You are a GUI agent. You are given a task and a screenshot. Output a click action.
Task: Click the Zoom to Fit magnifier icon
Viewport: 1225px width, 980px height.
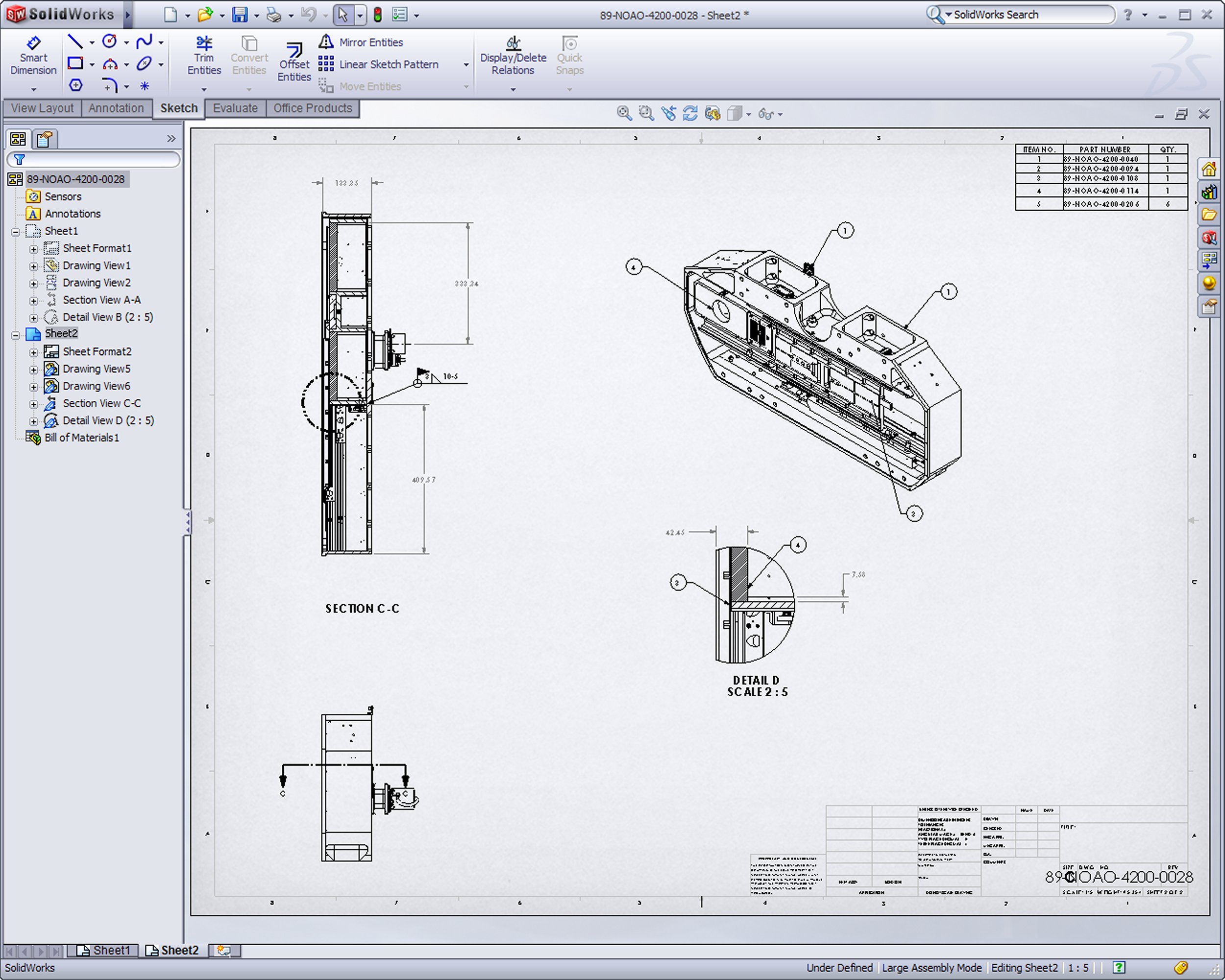click(x=624, y=114)
